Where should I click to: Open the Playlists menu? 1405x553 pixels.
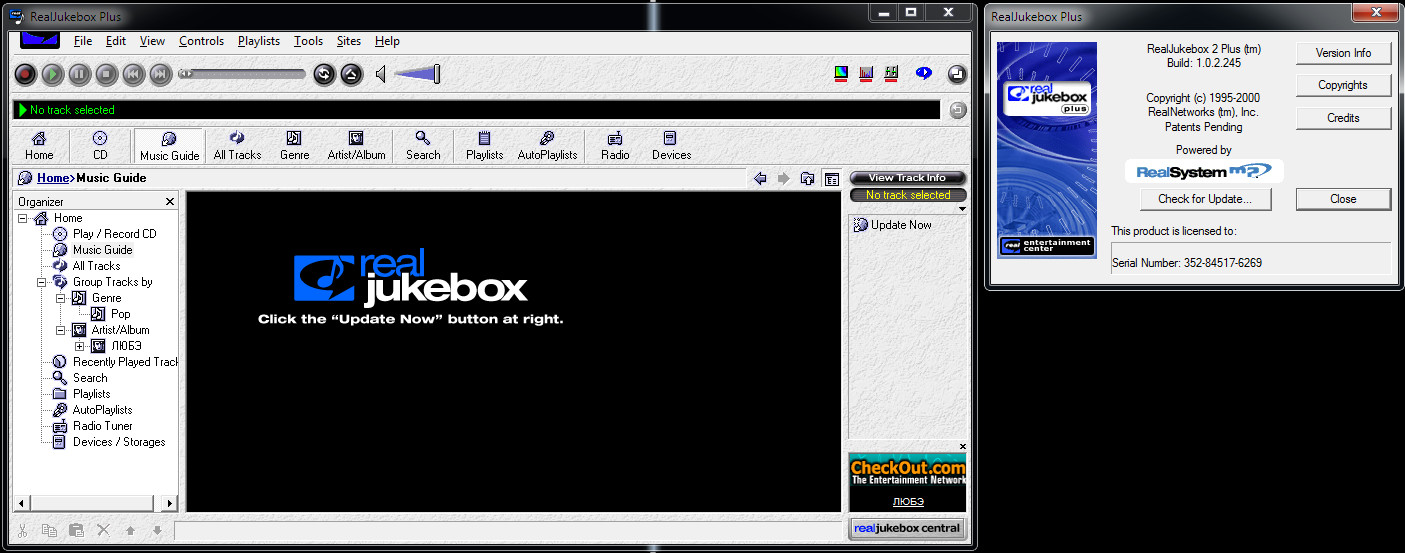coord(258,41)
